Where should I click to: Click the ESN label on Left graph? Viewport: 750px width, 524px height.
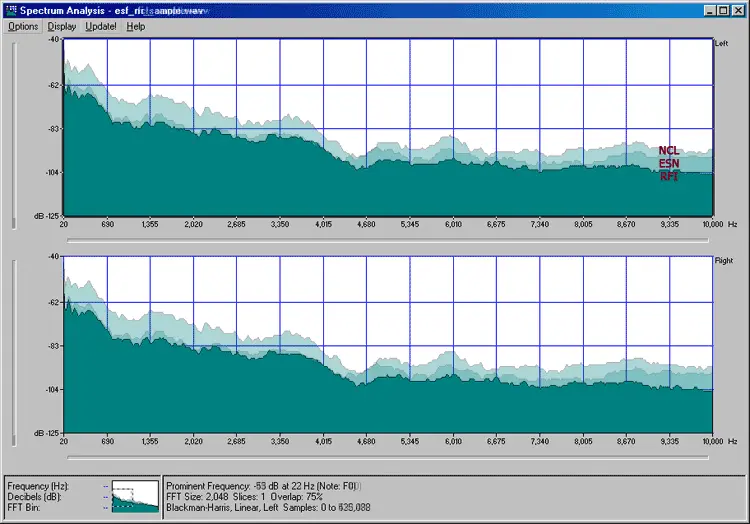click(x=669, y=164)
